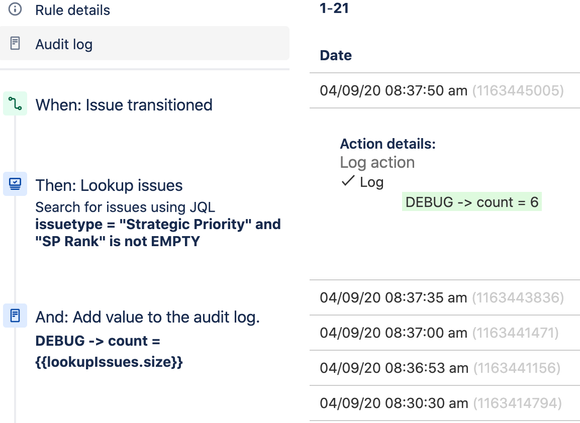The height and width of the screenshot is (423, 580).
Task: Open the Then: Lookup issues component
Action: click(109, 185)
